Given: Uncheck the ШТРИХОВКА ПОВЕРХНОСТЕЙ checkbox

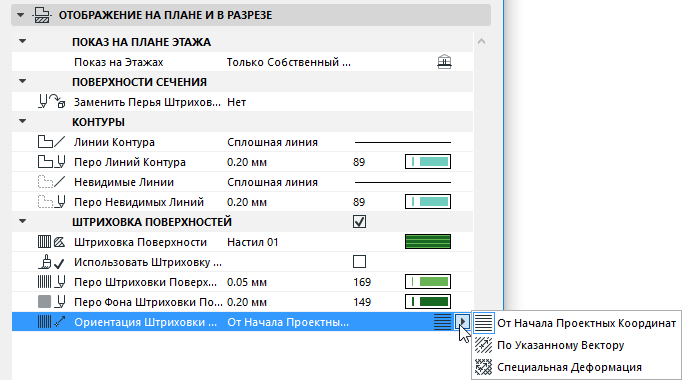Looking at the screenshot, I should 359,222.
